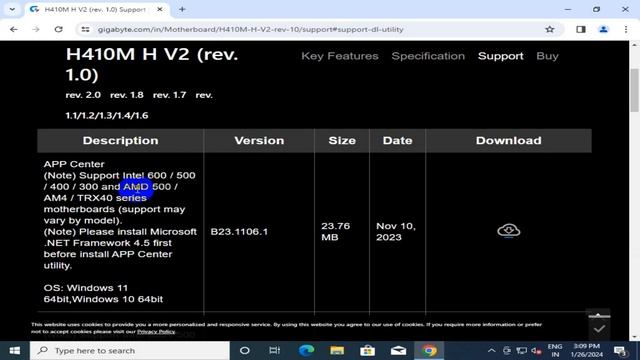Image resolution: width=640 pixels, height=360 pixels.
Task: Open the Privacy Policy link
Action: pyautogui.click(x=156, y=332)
